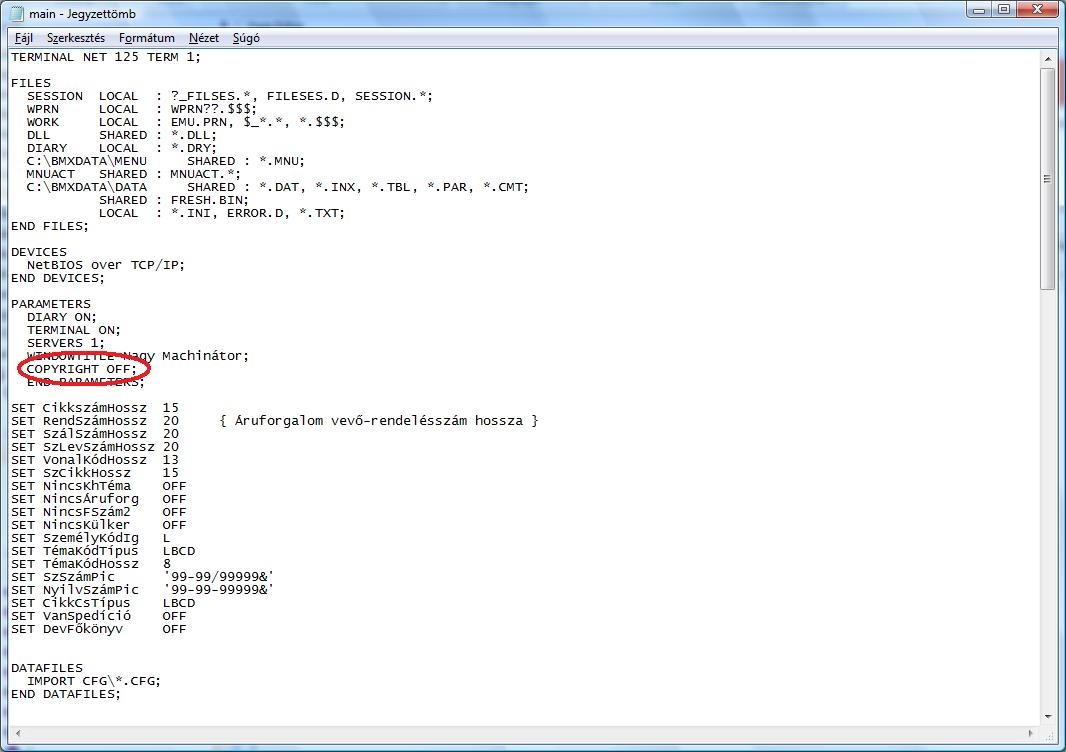Image resolution: width=1066 pixels, height=752 pixels.
Task: Click the 'DIARY ON;' line
Action: 62,317
